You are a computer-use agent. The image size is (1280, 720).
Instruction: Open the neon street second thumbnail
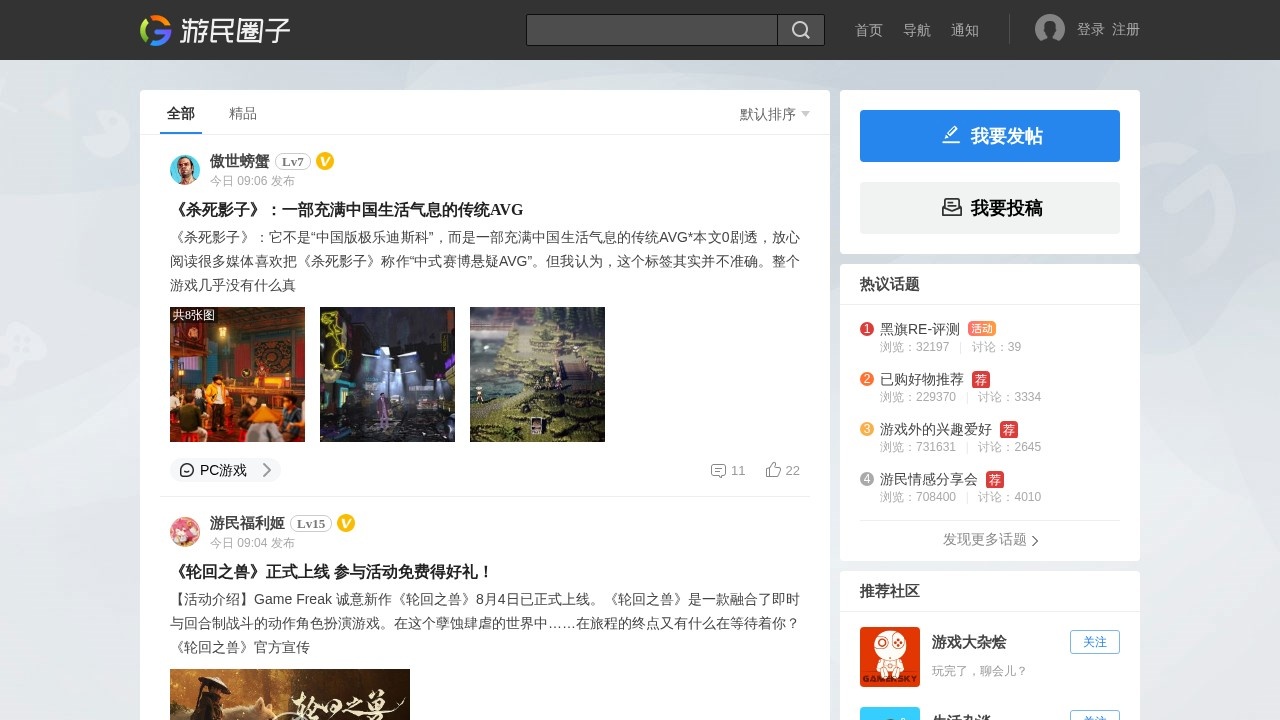point(387,374)
